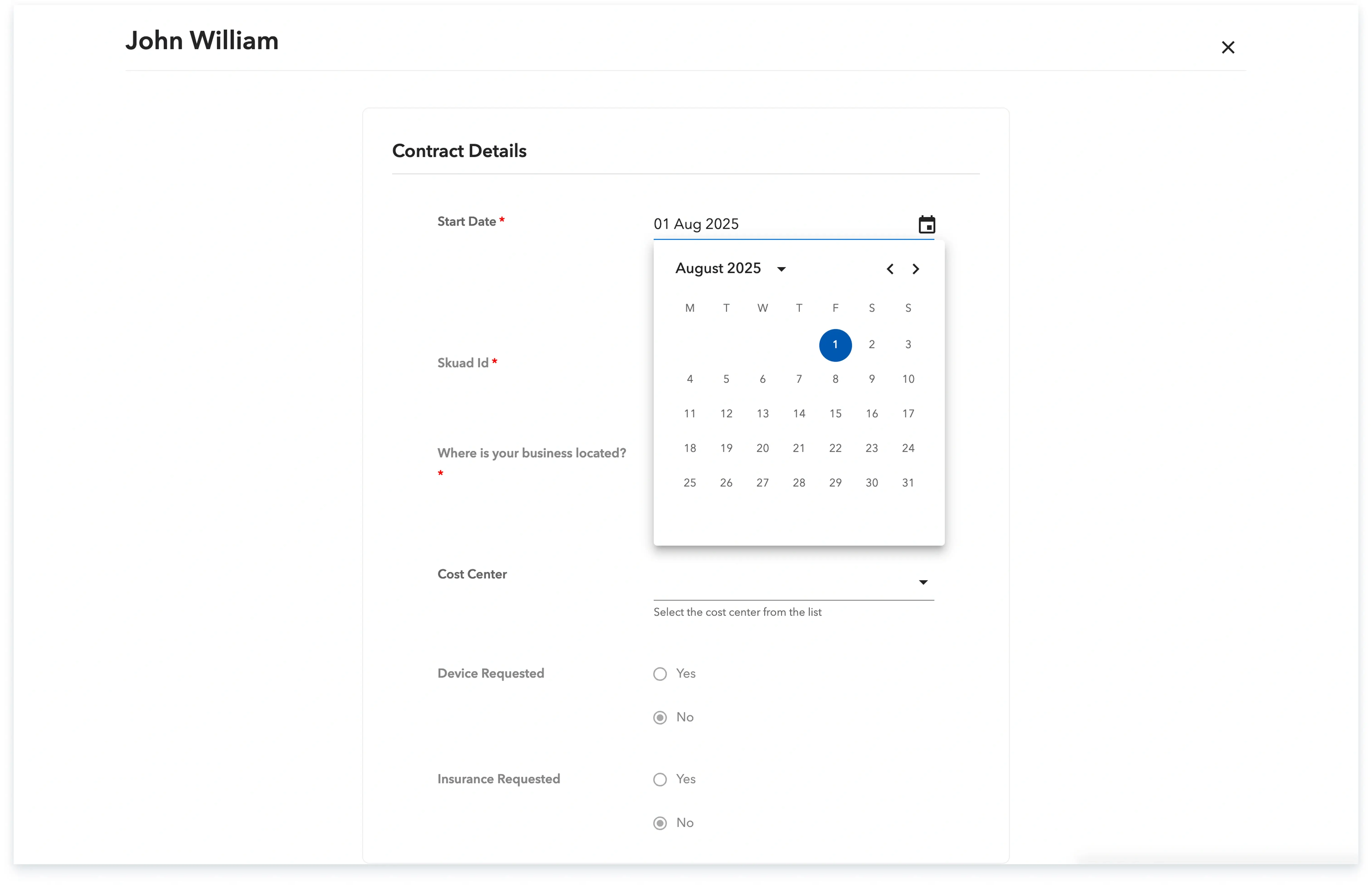Select No for Device Requested
The height and width of the screenshot is (887, 1372).
(660, 718)
